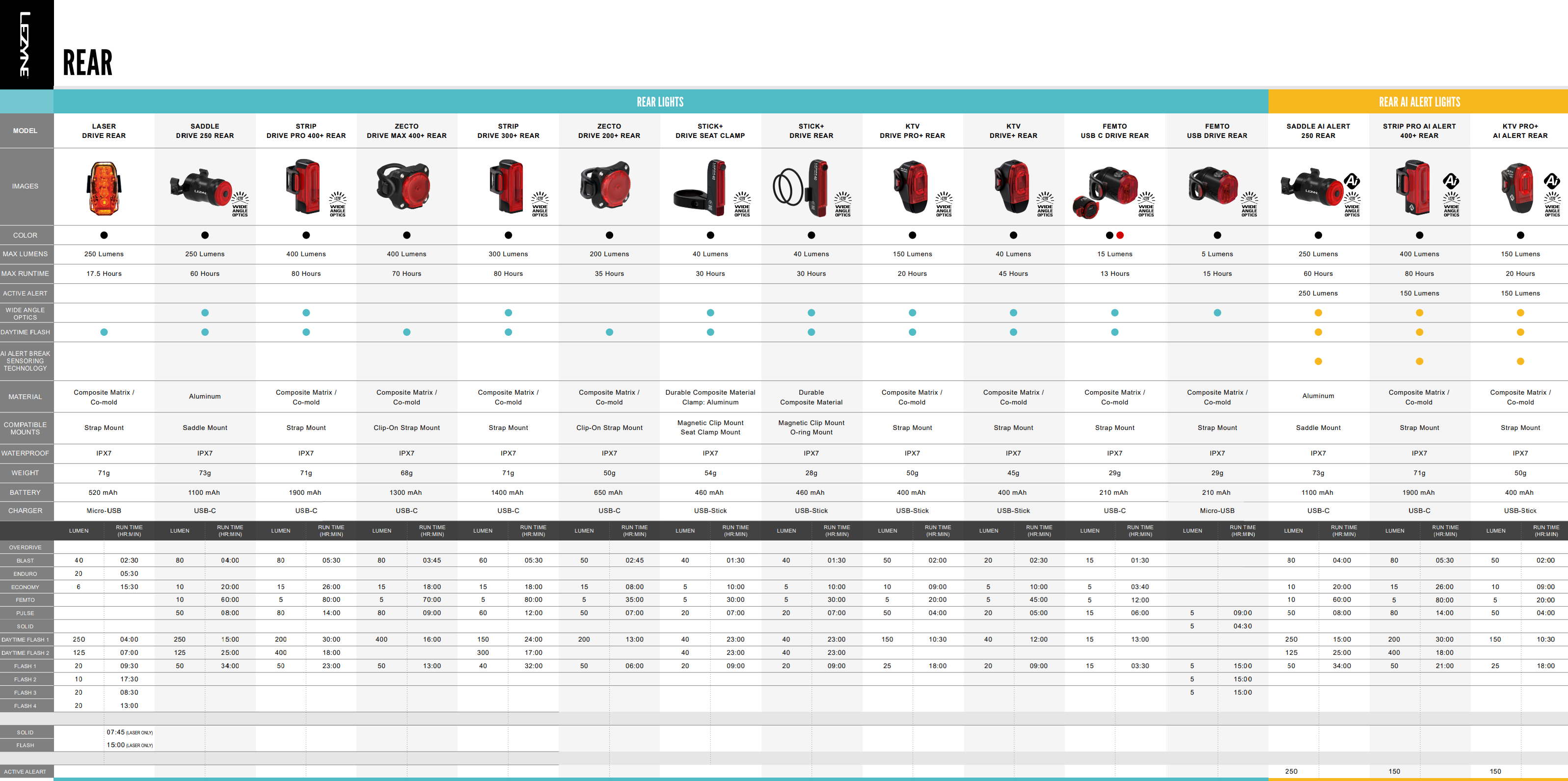Viewport: 1568px width, 781px height.
Task: Click the 15:00 (Laser Only) flash run time
Action: tap(130, 745)
